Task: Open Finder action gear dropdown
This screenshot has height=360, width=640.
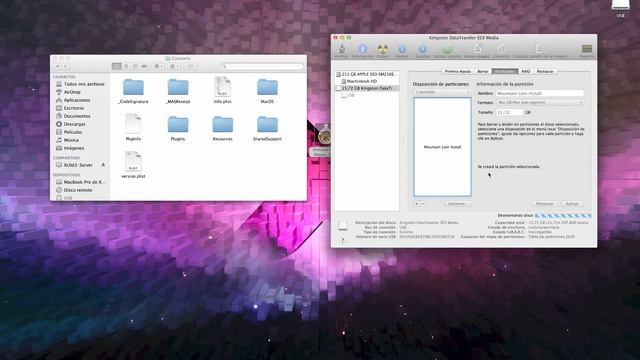Action: 158,66
